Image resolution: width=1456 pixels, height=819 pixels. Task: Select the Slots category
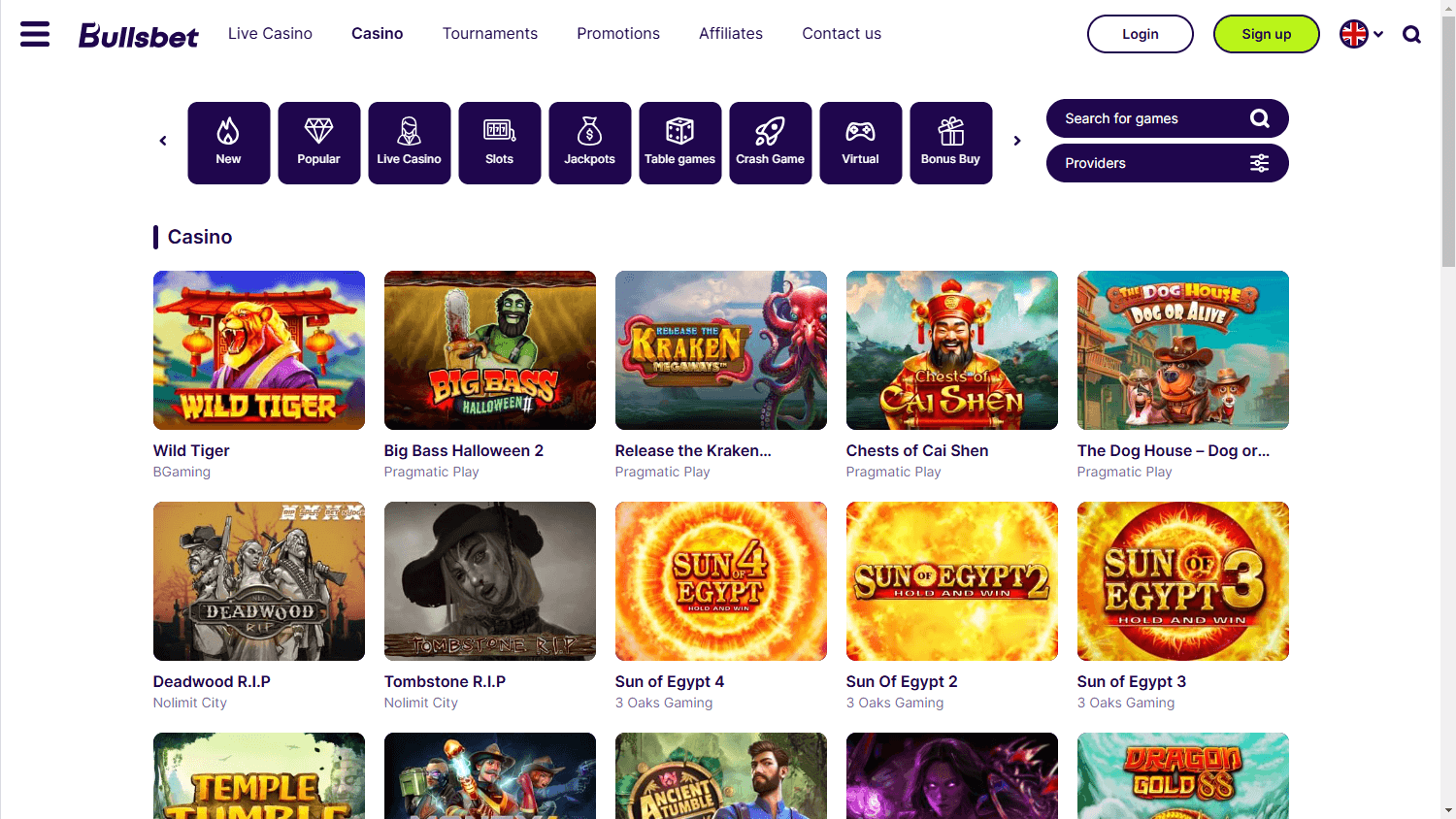tap(500, 143)
